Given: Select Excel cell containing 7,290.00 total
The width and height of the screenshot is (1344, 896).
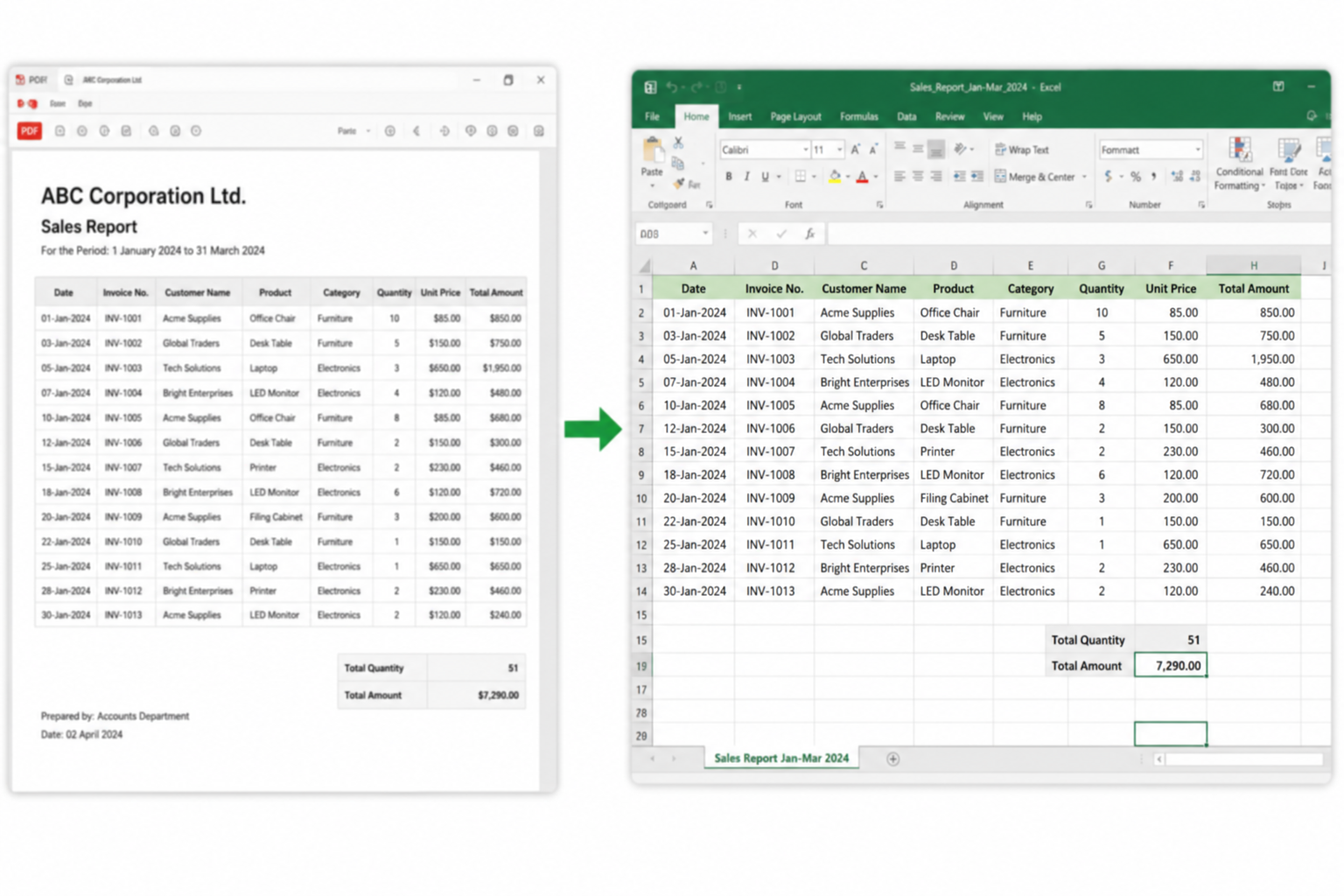Looking at the screenshot, I should point(1171,665).
